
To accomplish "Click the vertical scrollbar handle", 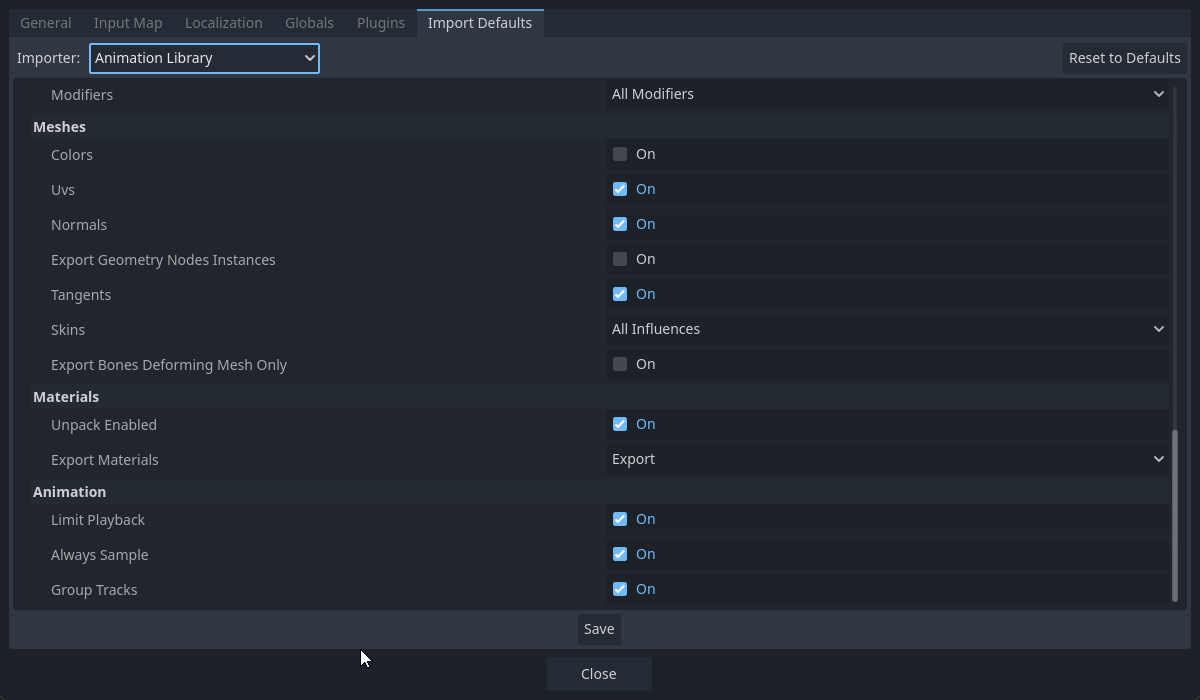I will point(1175,515).
